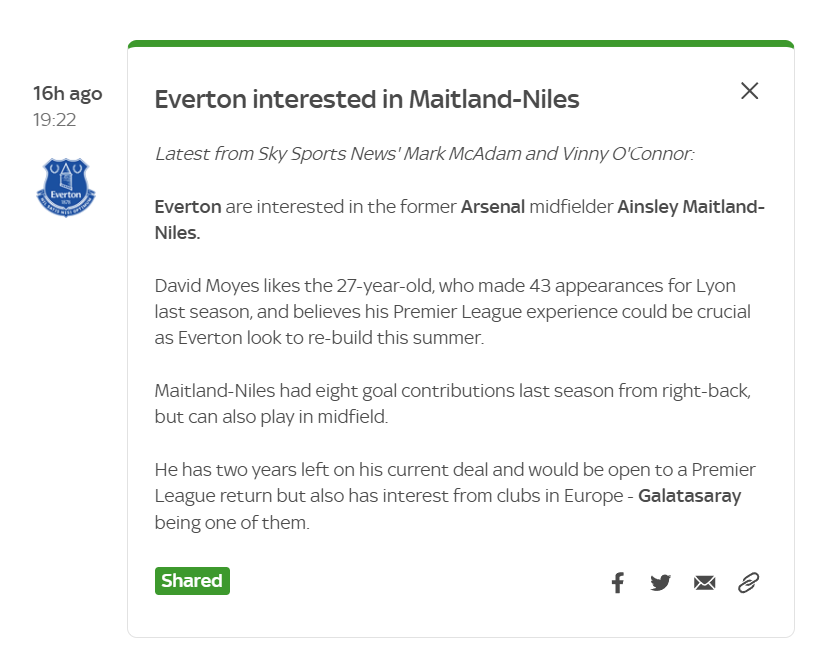This screenshot has width=821, height=664.
Task: Click the 'eight goal contributions' sentence
Action: [x=453, y=404]
